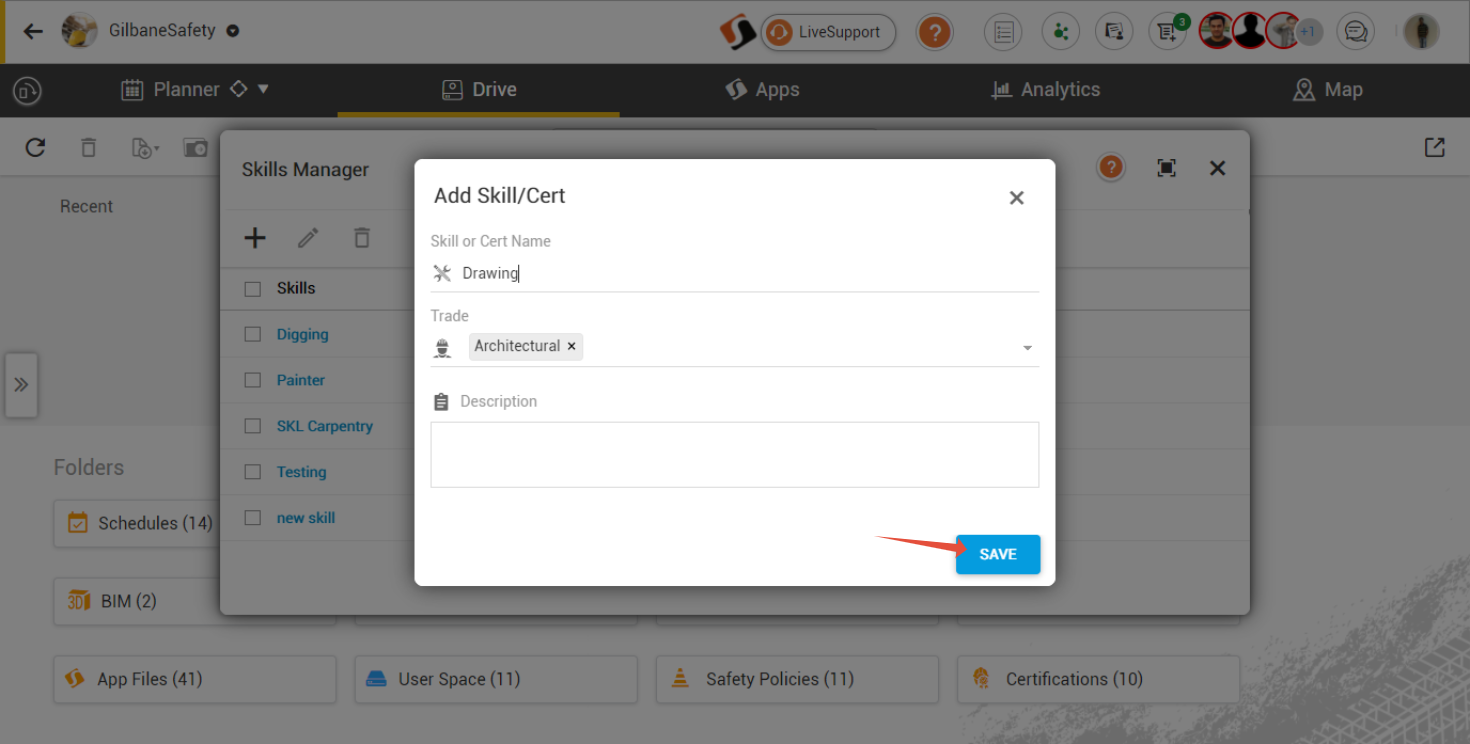This screenshot has height=744, width=1470.
Task: Click the delete skill trash icon
Action: (362, 238)
